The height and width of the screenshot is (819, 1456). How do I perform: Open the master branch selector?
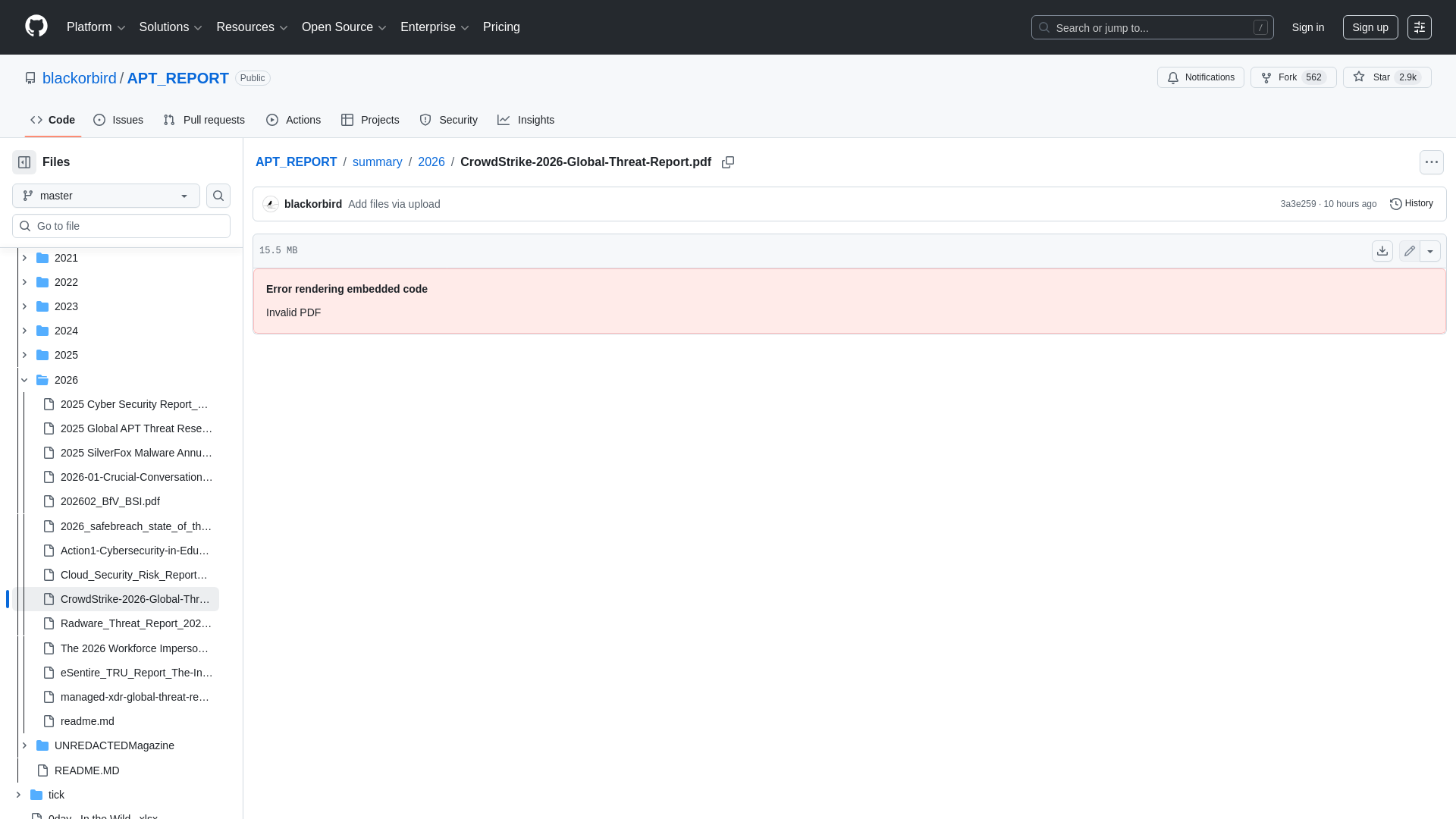tap(105, 196)
